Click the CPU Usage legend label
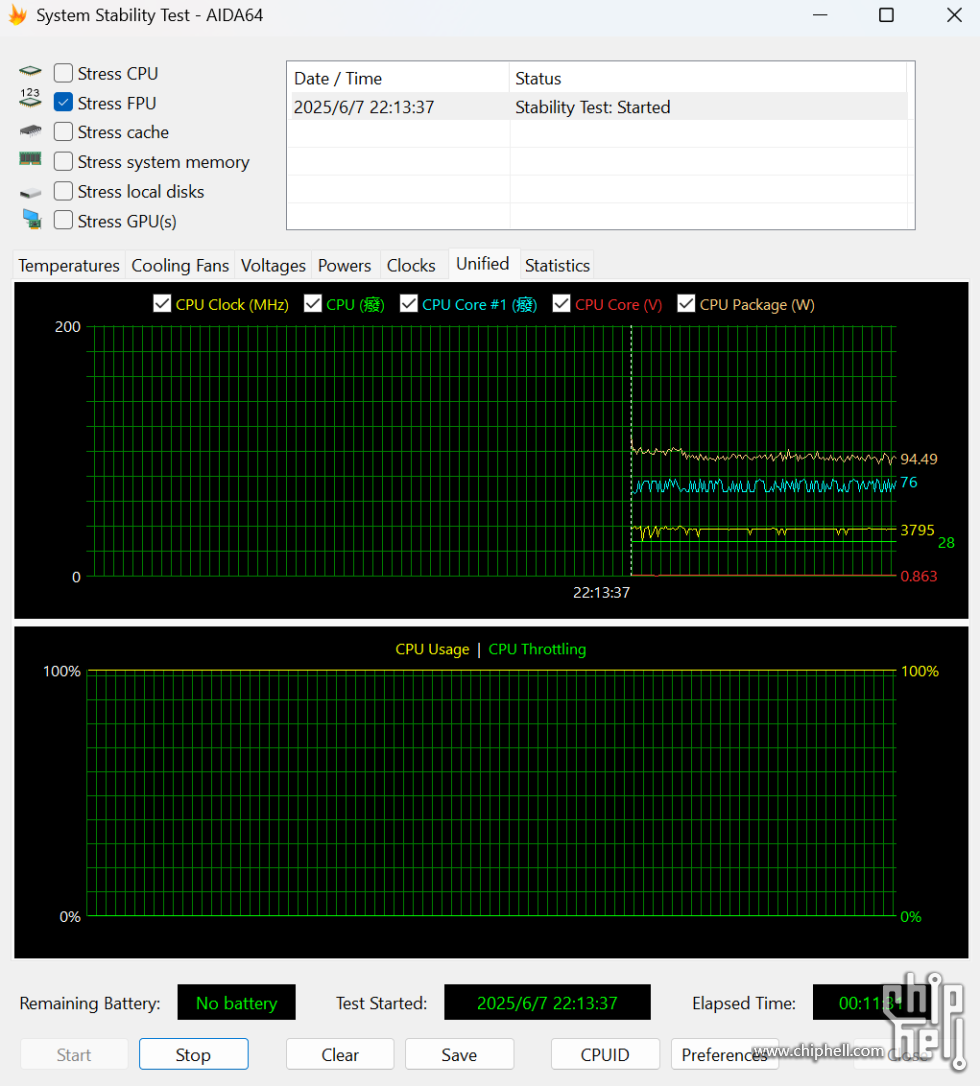This screenshot has height=1086, width=980. click(432, 649)
